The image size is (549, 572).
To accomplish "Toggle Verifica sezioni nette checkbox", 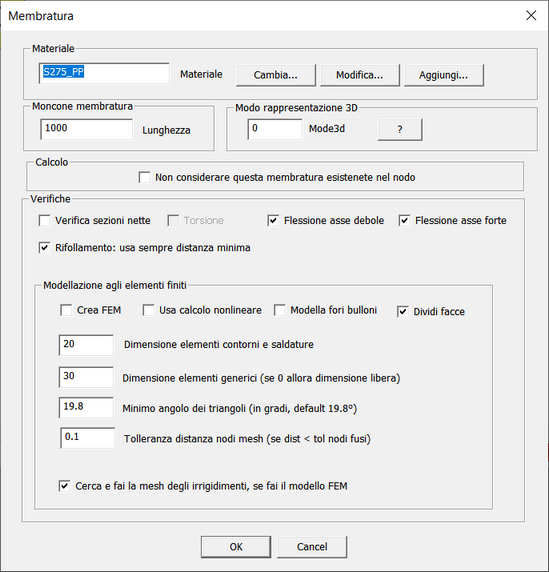I will (x=45, y=221).
